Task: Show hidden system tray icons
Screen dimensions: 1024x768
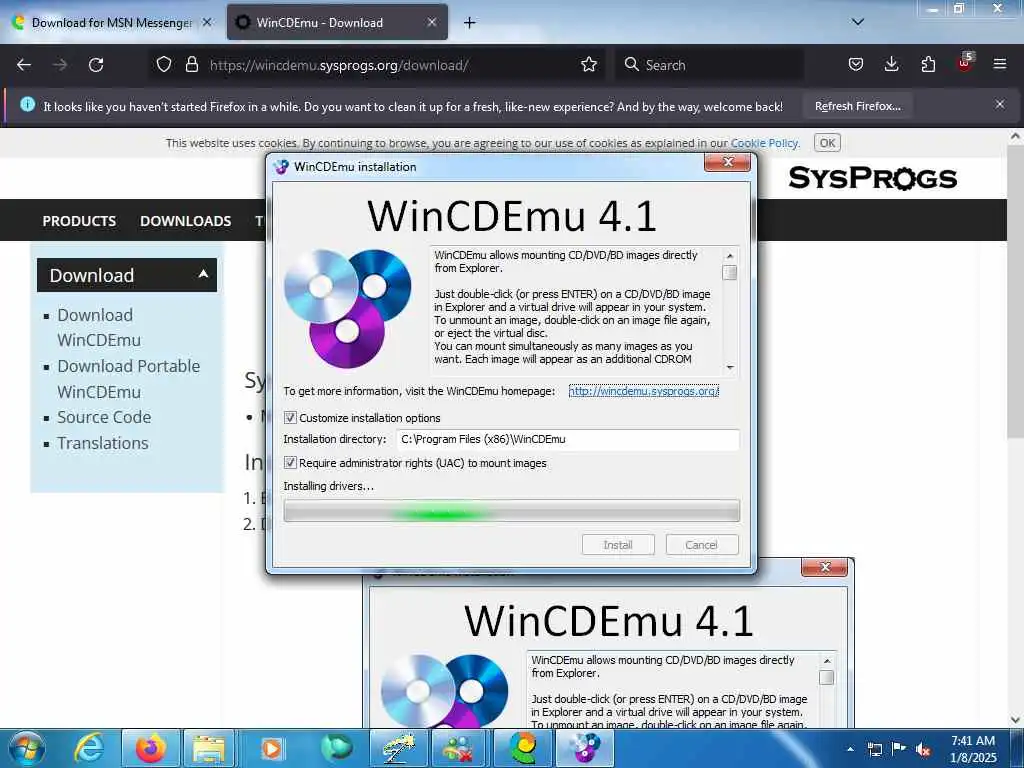Action: pos(850,749)
